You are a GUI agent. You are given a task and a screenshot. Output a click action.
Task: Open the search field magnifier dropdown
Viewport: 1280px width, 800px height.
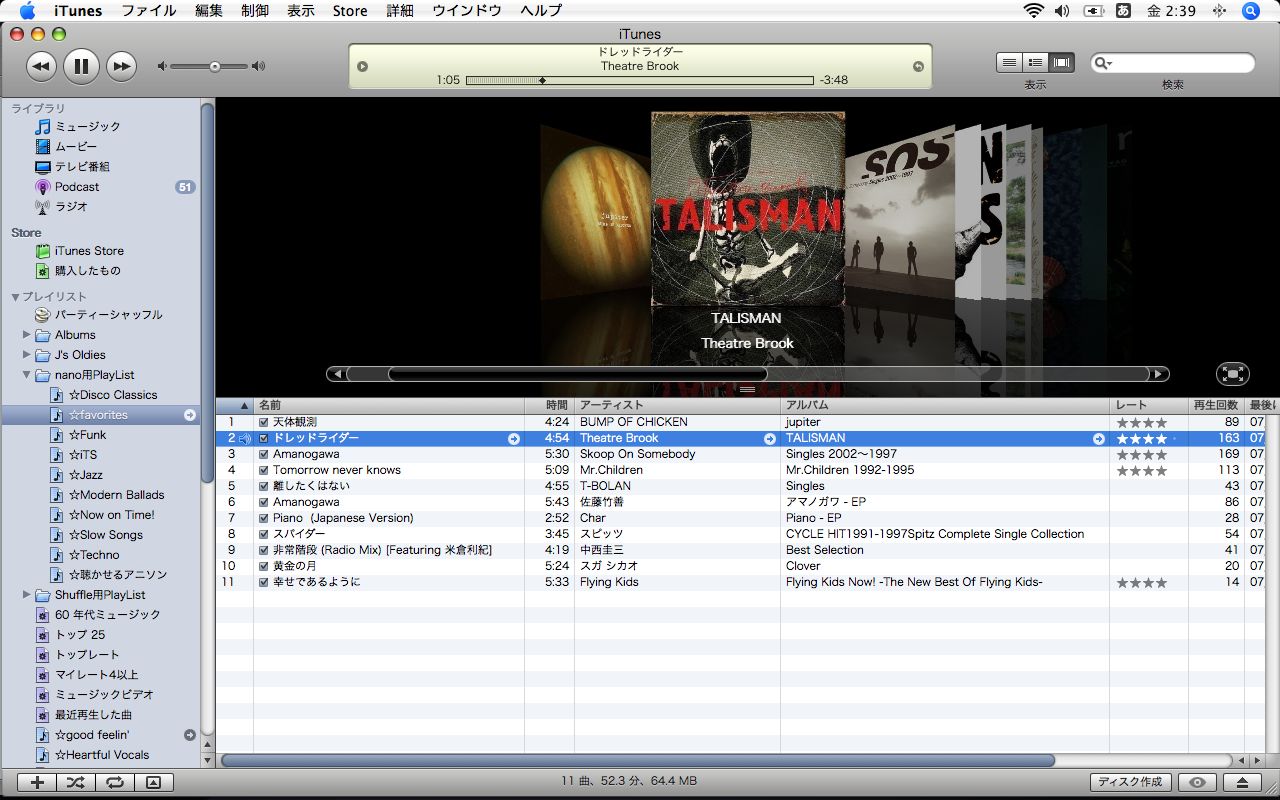pyautogui.click(x=1103, y=64)
